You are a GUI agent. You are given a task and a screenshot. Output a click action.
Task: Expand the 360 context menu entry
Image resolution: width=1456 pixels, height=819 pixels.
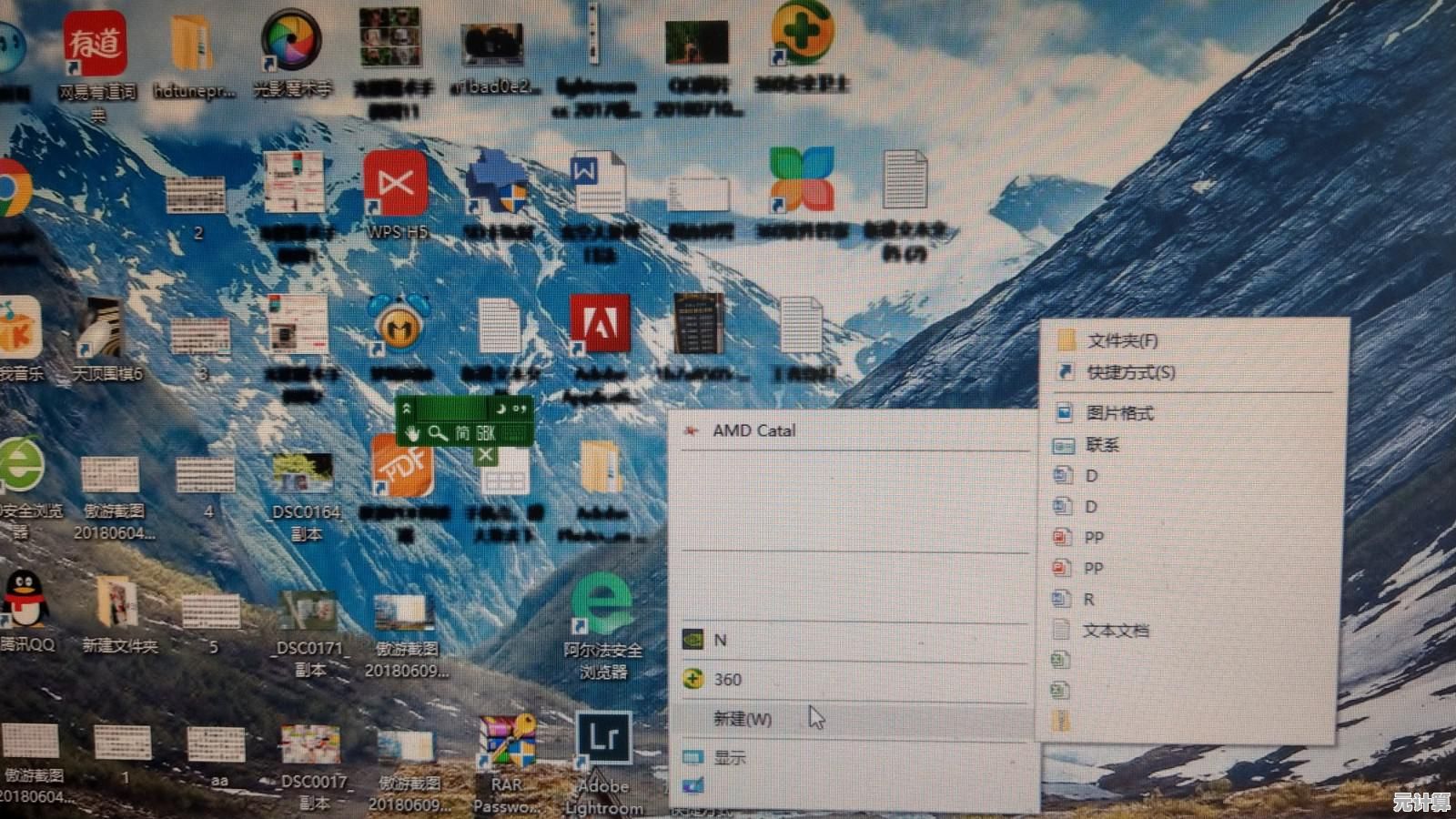click(727, 679)
